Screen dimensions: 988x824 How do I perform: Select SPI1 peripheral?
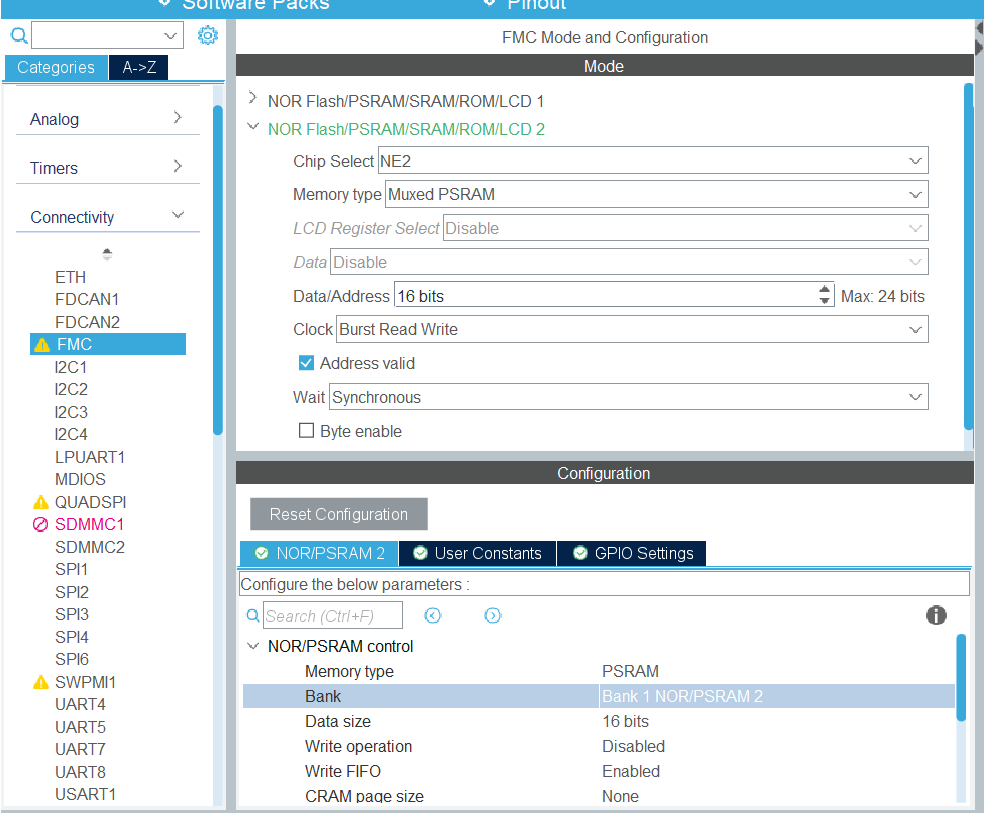pos(71,569)
